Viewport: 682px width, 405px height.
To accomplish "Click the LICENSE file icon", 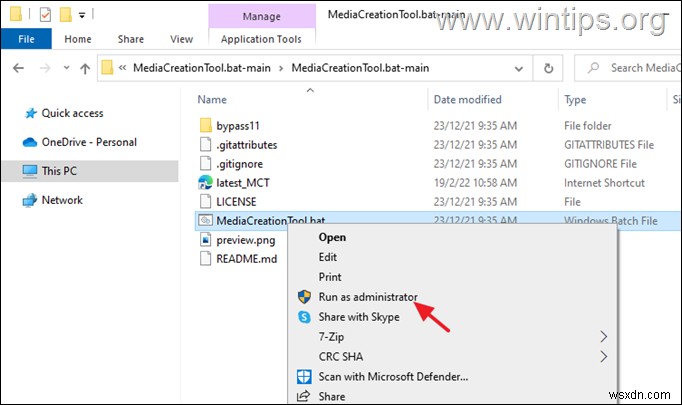I will pyautogui.click(x=205, y=201).
